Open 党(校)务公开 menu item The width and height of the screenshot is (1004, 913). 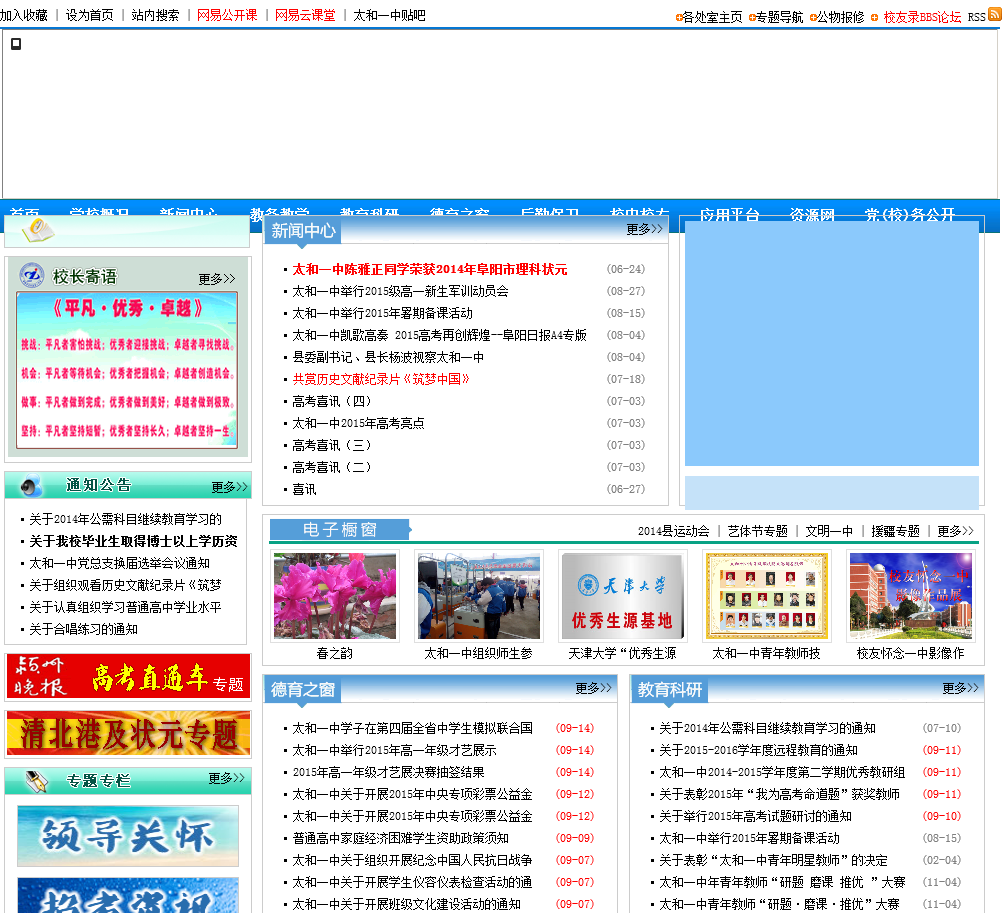(x=910, y=215)
